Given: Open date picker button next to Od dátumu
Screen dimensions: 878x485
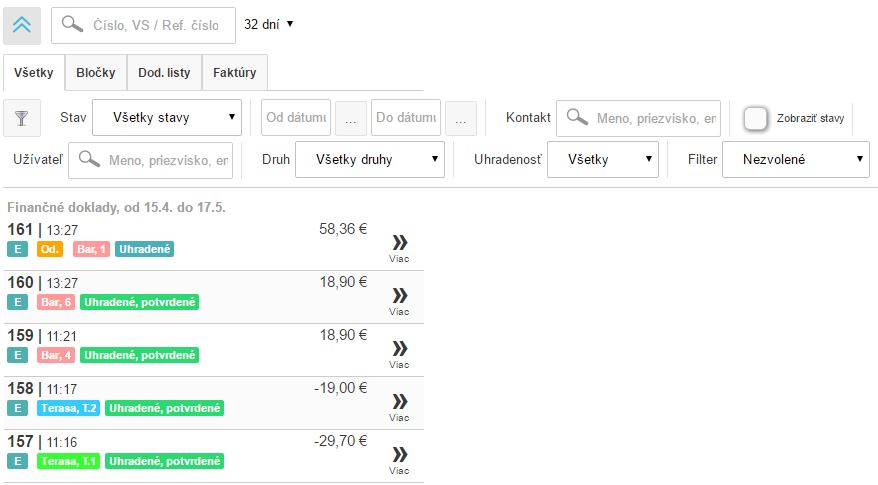Looking at the screenshot, I should click(351, 118).
